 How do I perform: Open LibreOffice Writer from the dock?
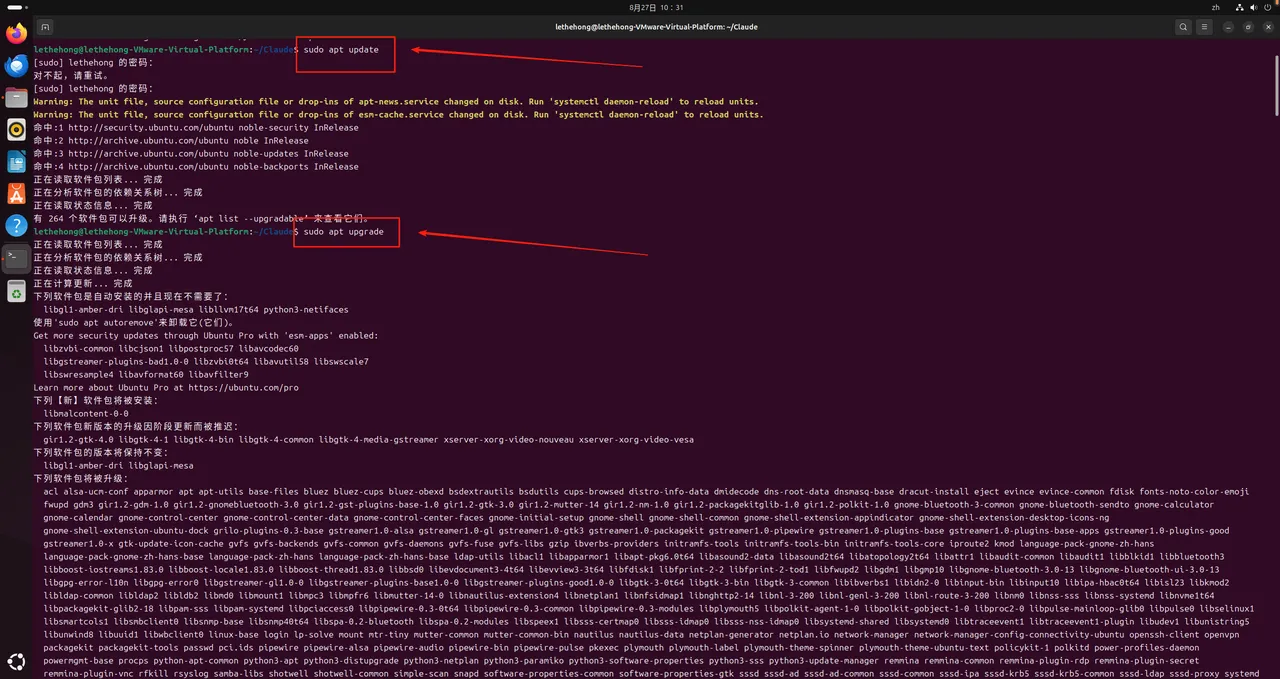[x=16, y=162]
